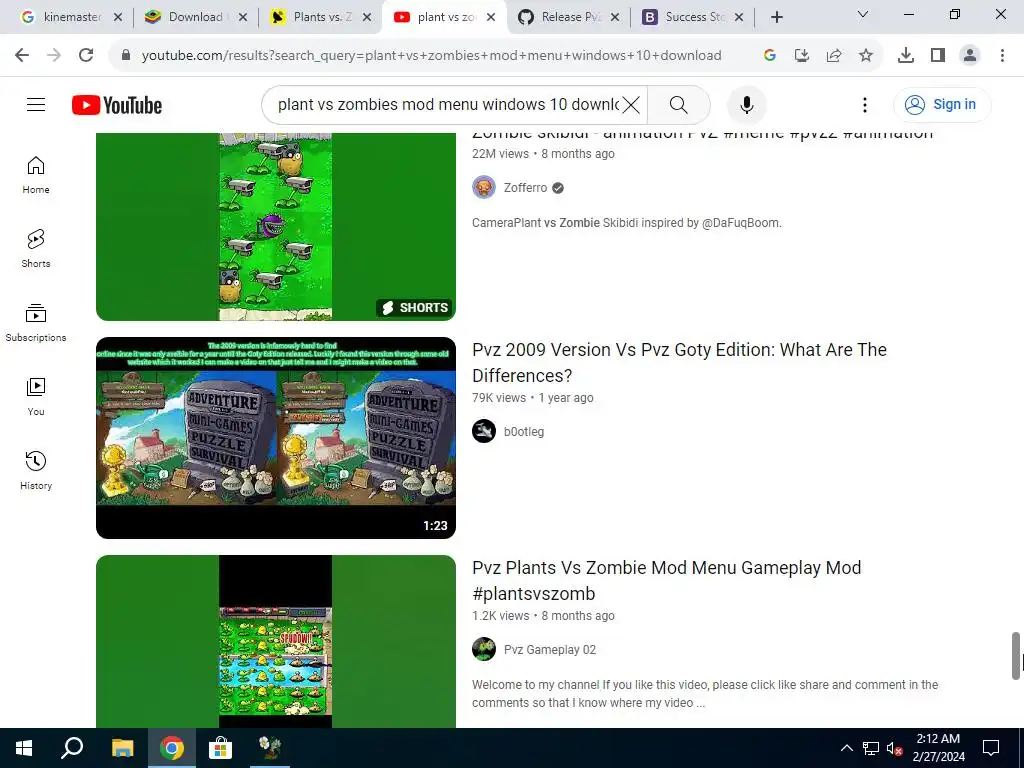This screenshot has width=1024, height=768.
Task: Bookmark this page with the star
Action: pos(865,55)
